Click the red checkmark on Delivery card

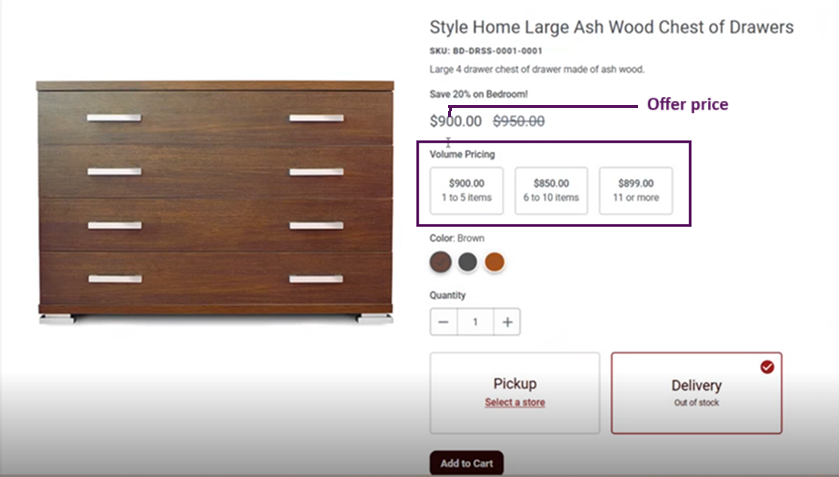767,367
